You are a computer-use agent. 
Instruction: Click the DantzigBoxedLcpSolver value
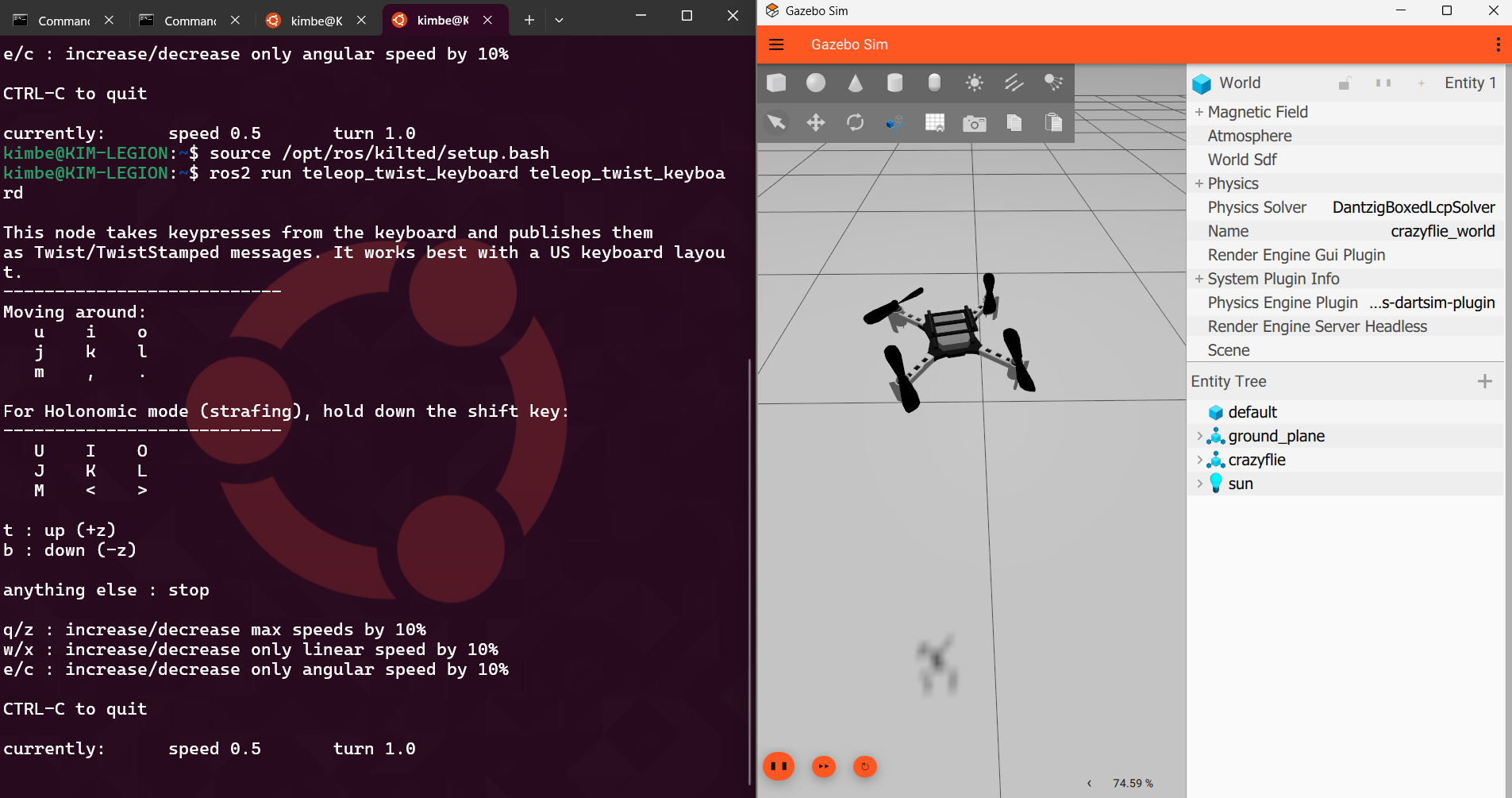click(x=1414, y=208)
